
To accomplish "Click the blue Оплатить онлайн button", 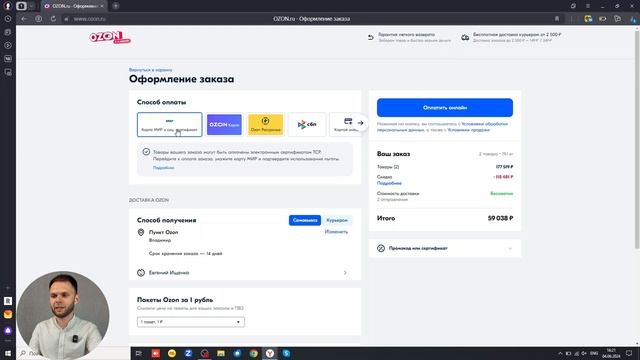I will [x=445, y=108].
